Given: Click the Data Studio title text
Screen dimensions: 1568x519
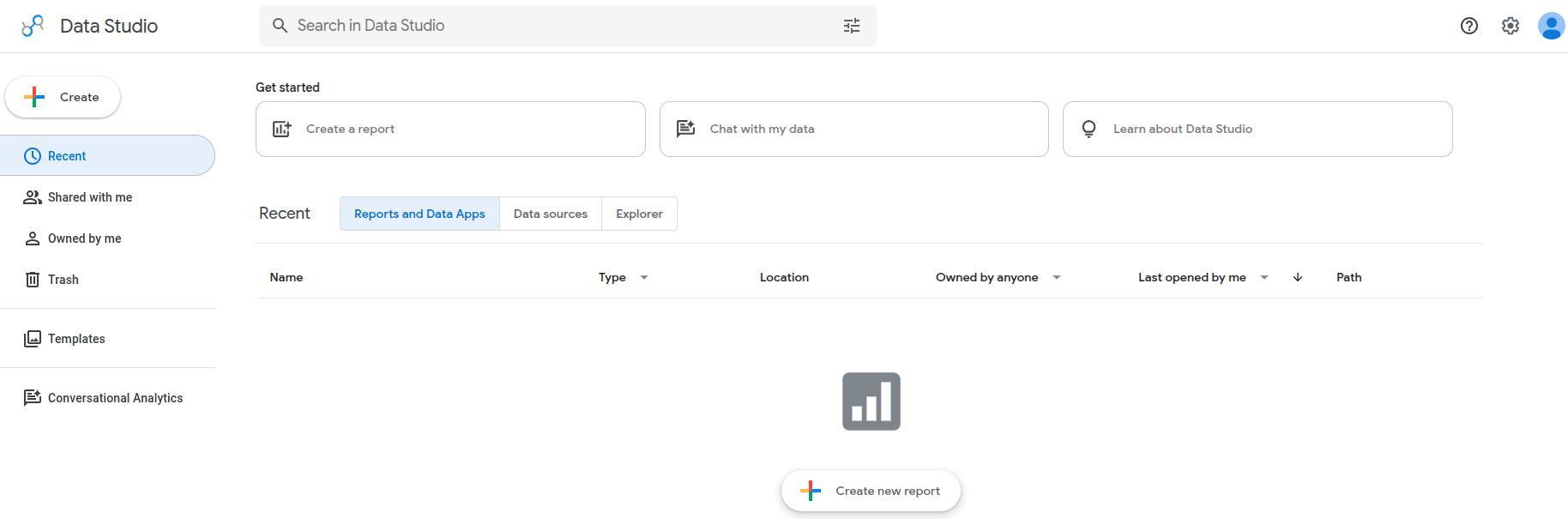Looking at the screenshot, I should pos(109,26).
